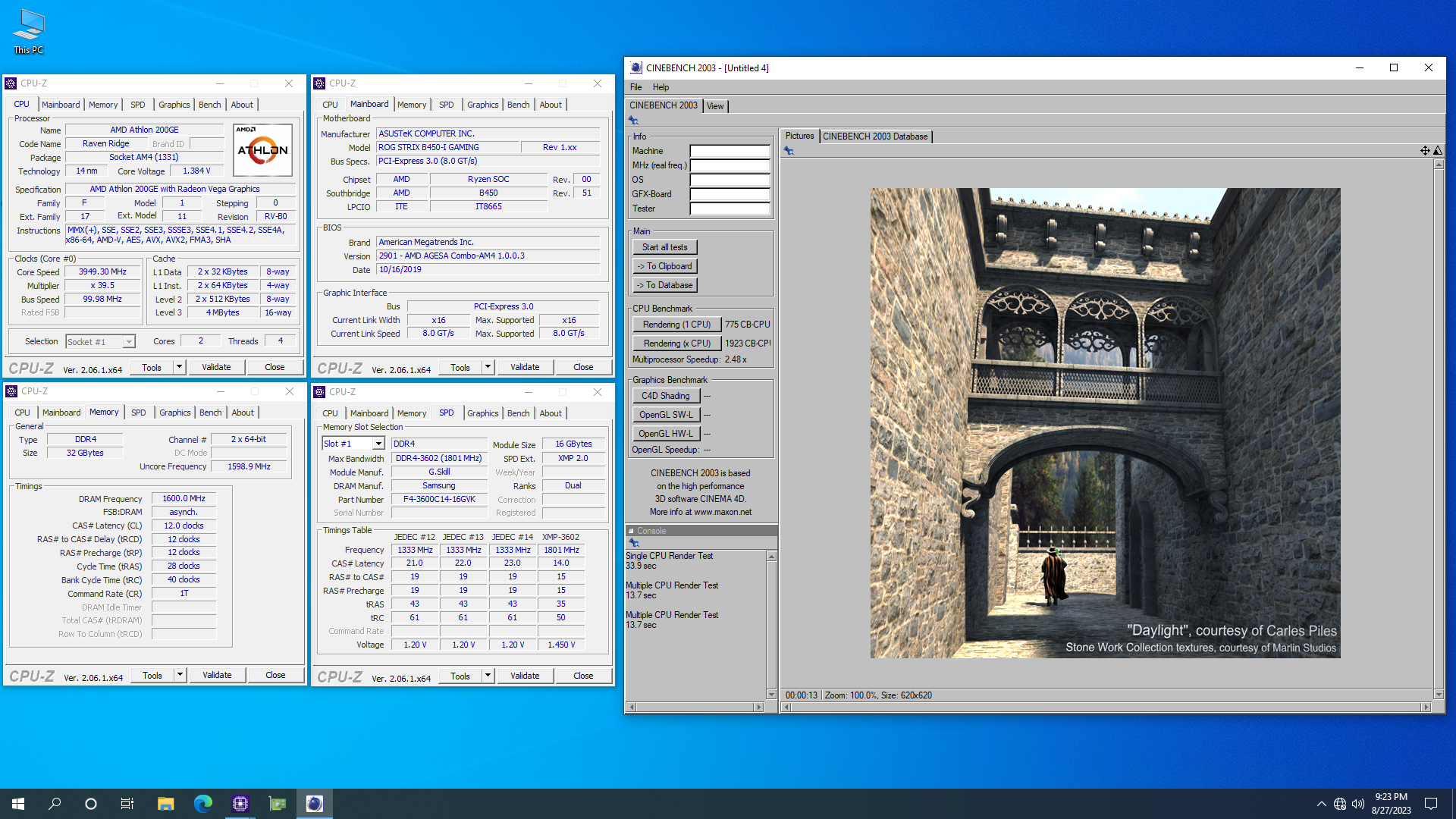
Task: Click into the GFX-Board field
Action: [730, 194]
